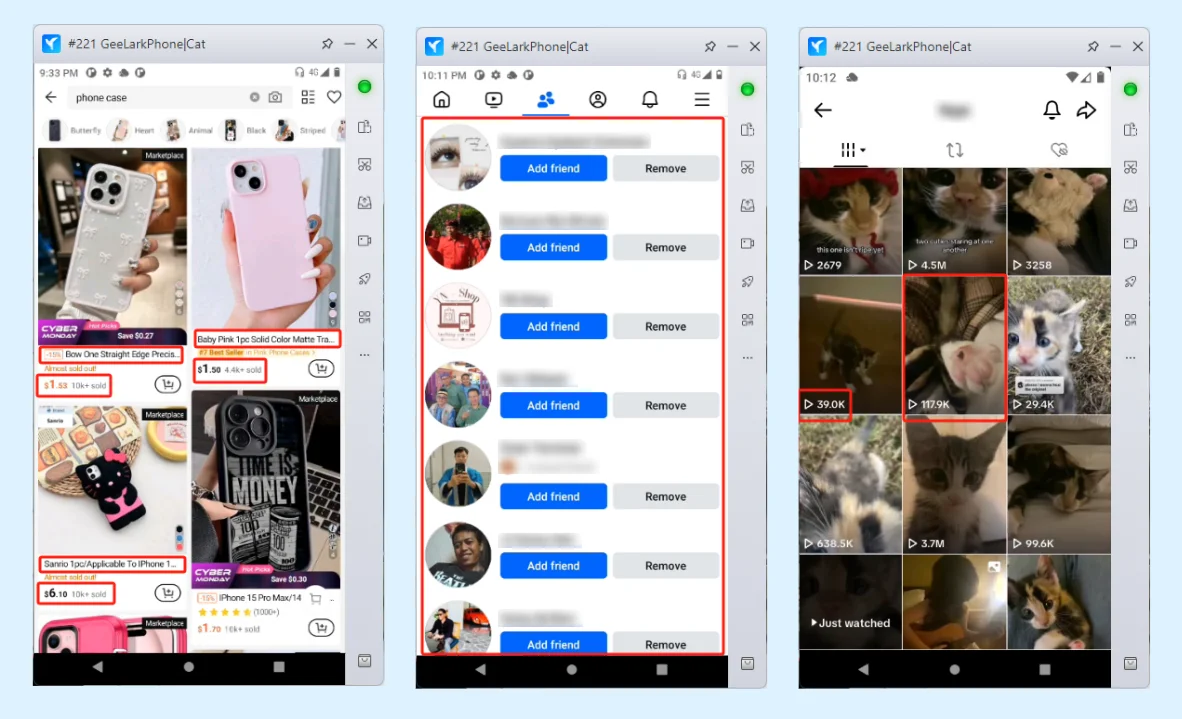
Task: Pin the phone case shopping window
Action: [327, 44]
